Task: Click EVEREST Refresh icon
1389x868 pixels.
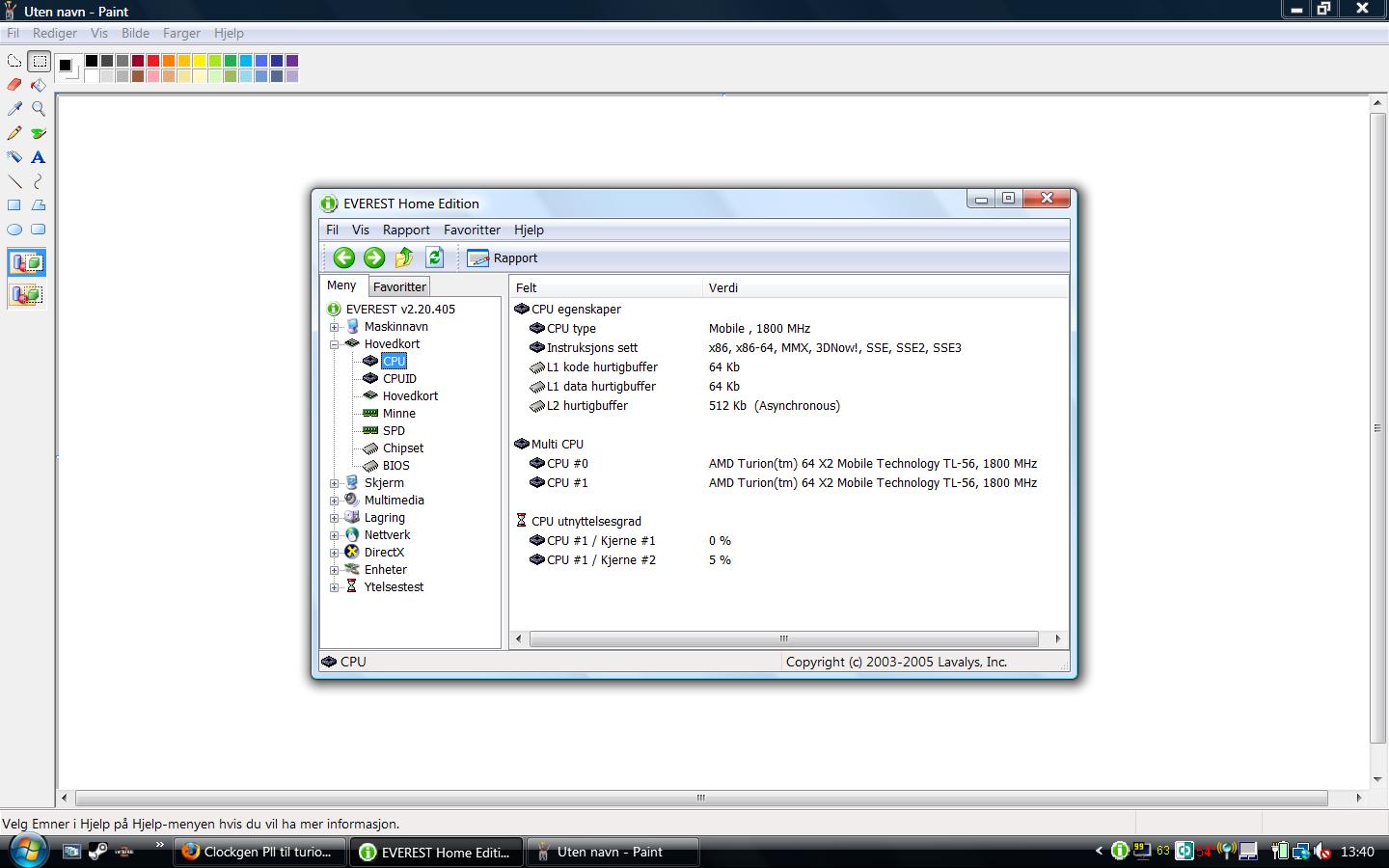Action: (x=434, y=258)
